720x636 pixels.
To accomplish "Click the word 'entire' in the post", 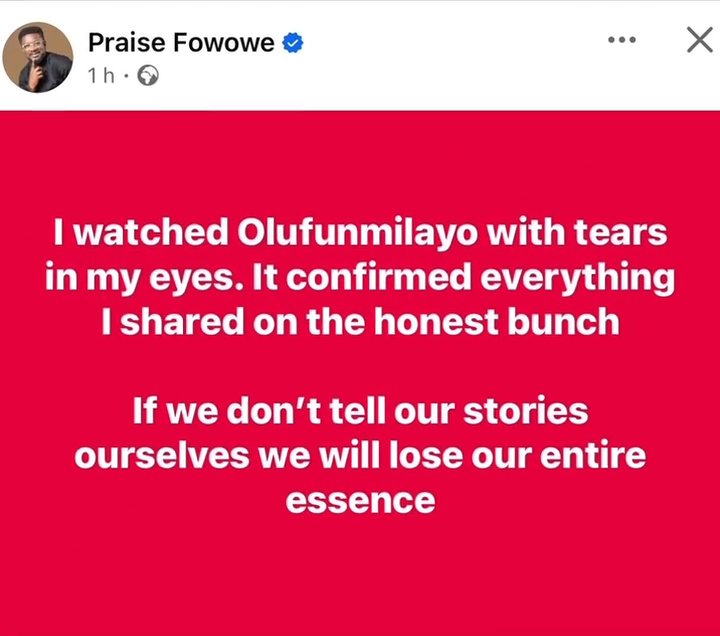I will pos(593,455).
